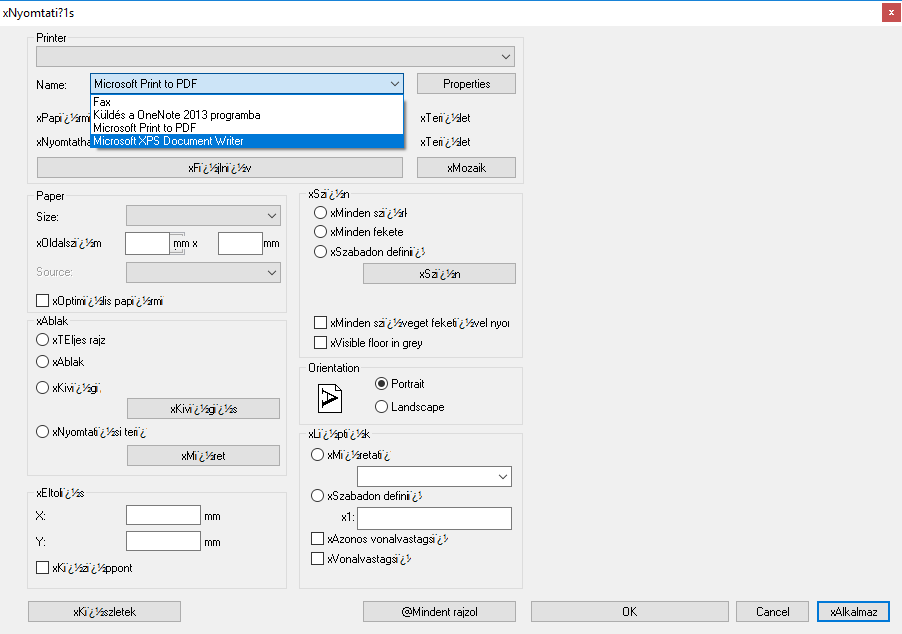
Task: Close the print dialog window
Action: (x=888, y=12)
